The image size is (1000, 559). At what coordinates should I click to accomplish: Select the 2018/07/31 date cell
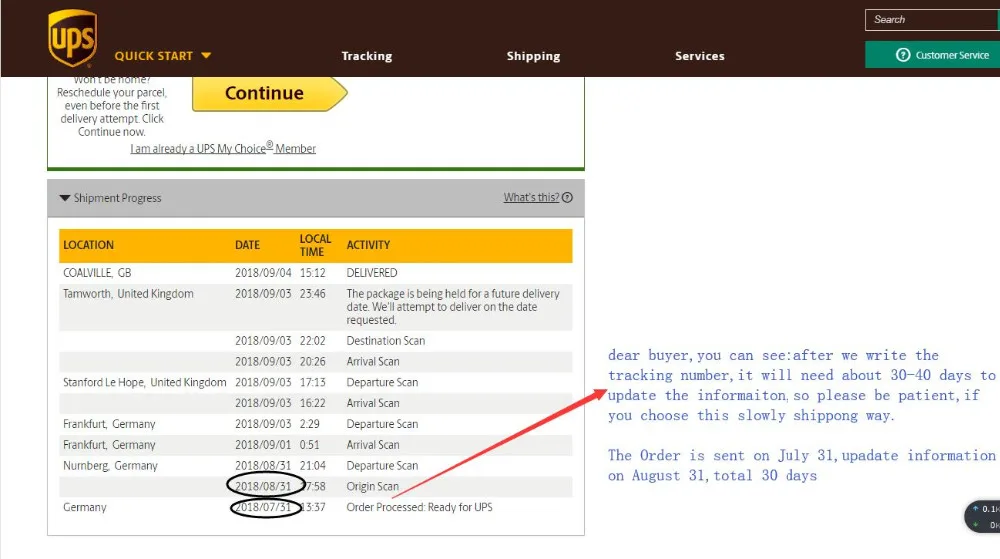pyautogui.click(x=263, y=507)
